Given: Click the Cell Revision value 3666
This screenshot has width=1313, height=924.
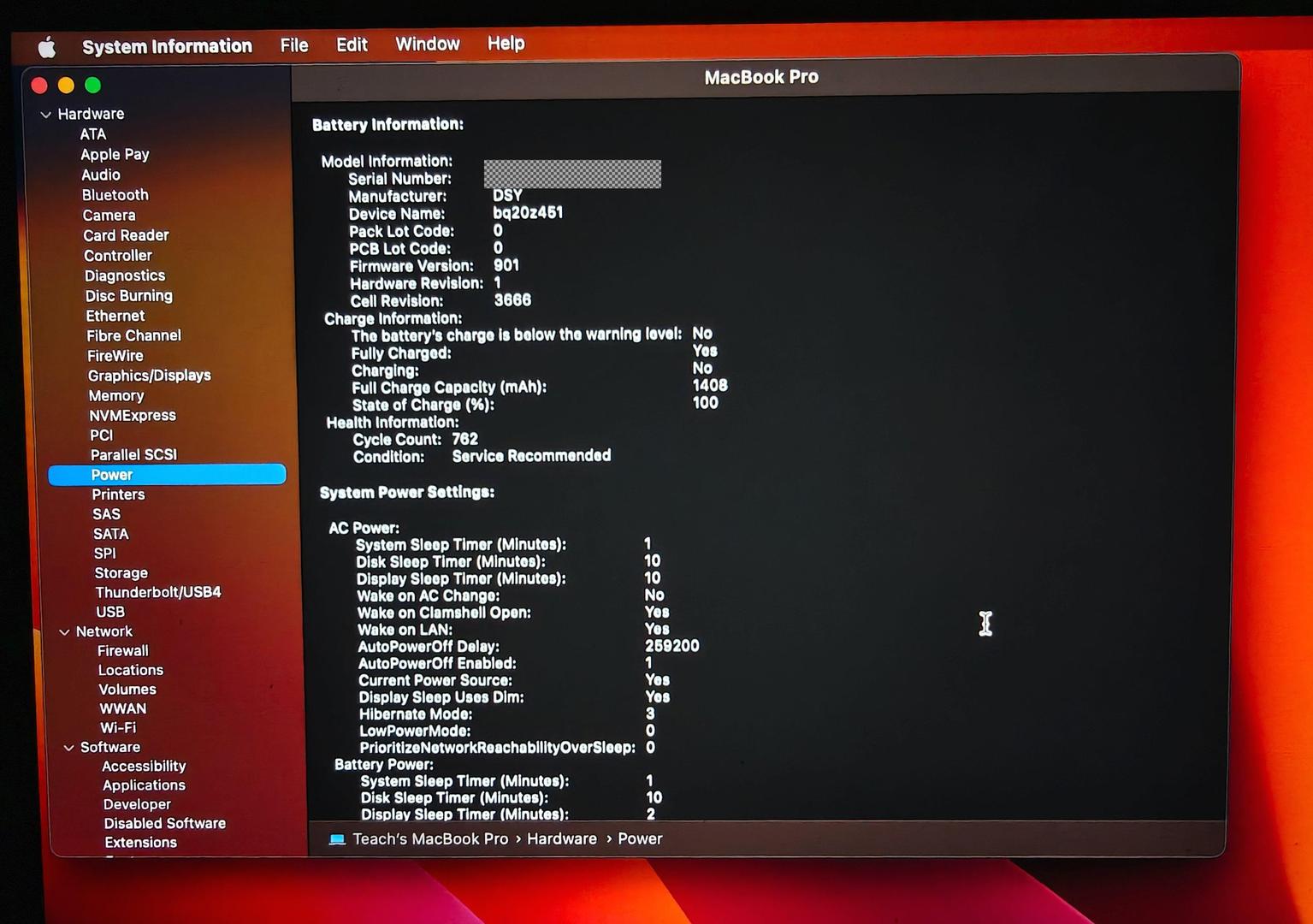Looking at the screenshot, I should tap(512, 300).
